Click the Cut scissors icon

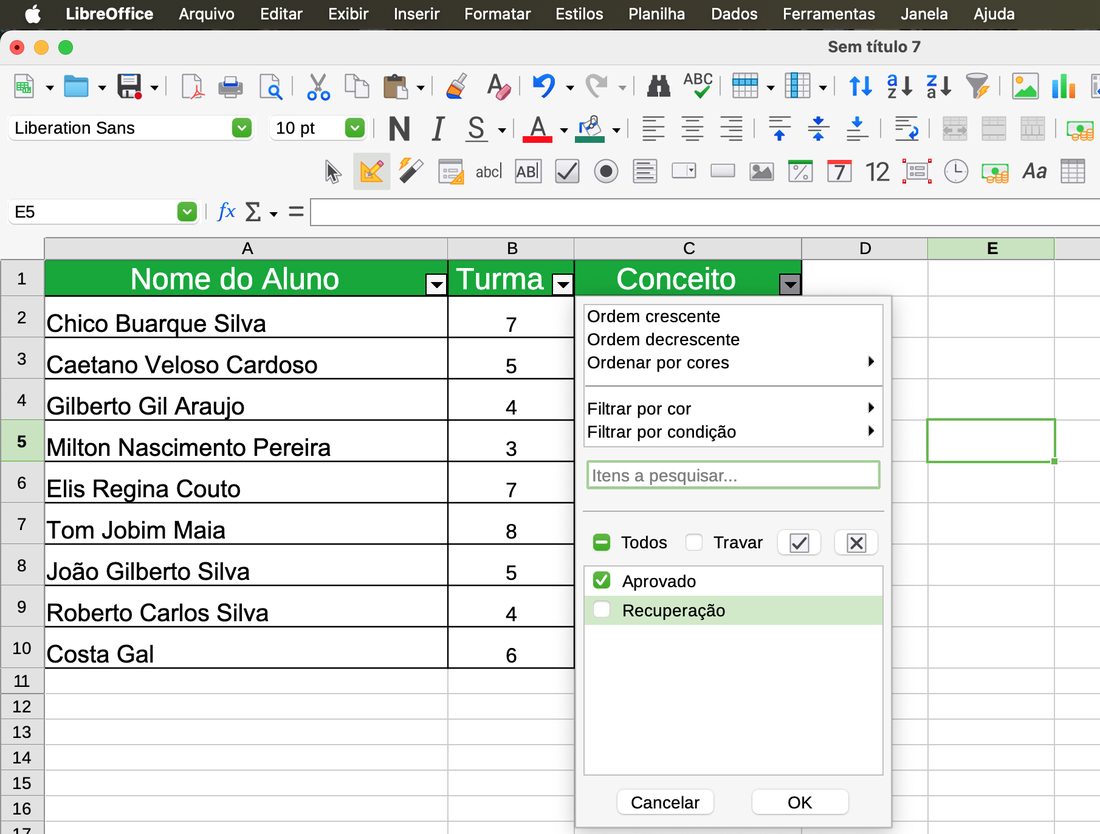pos(318,86)
